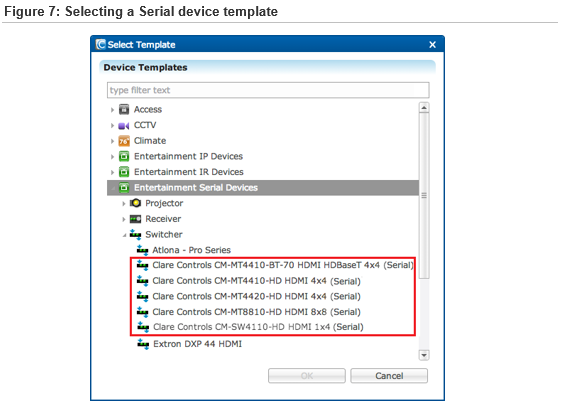Expand the Entertainment IR Devices node

click(x=112, y=172)
